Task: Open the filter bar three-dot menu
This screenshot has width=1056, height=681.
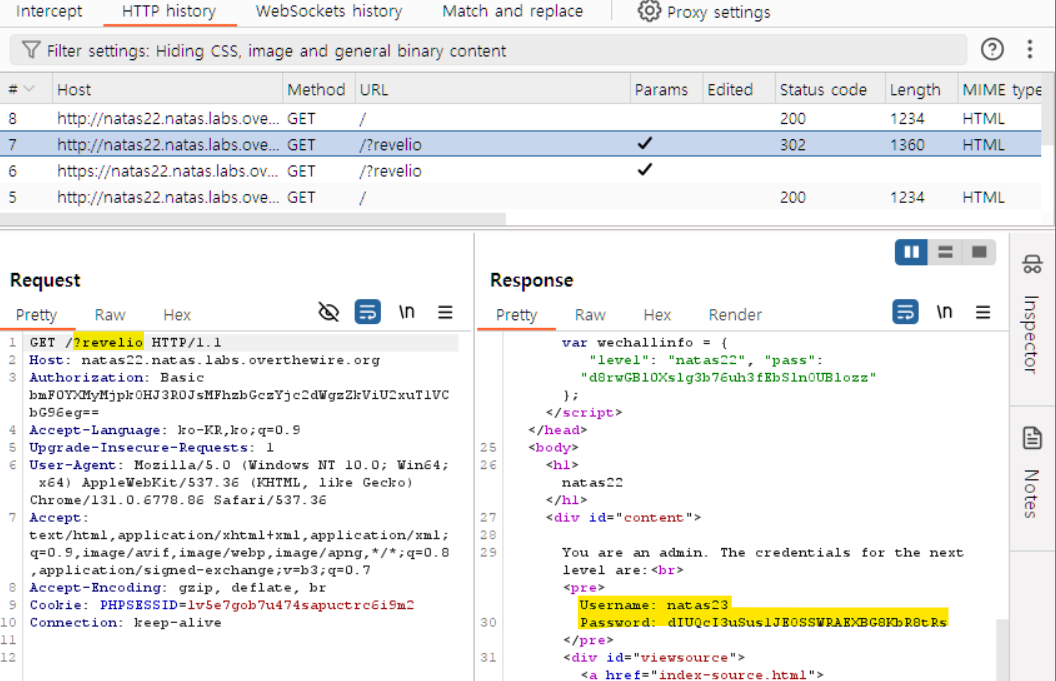Action: tap(1029, 49)
